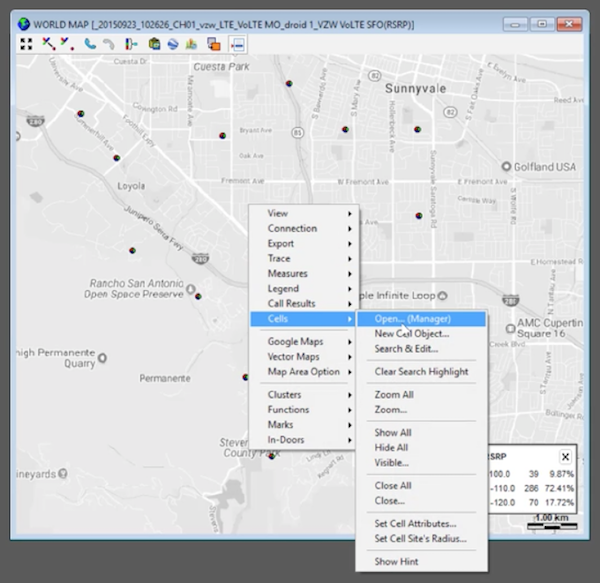Screen dimensions: 600x583
Task: Click the globe icon in the toolbar
Action: pyautogui.click(x=172, y=43)
